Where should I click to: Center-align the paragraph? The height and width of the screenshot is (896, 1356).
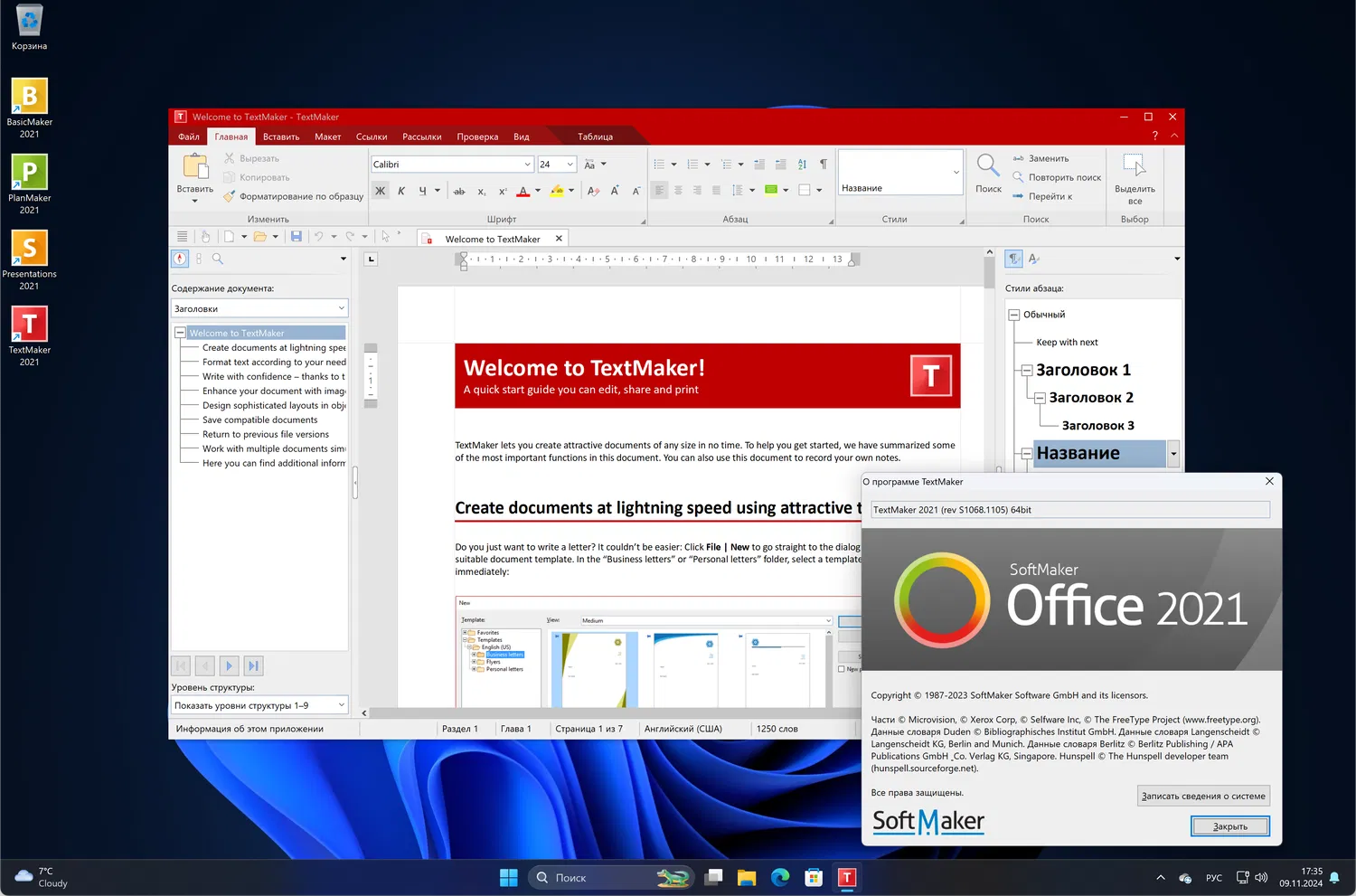click(x=678, y=191)
